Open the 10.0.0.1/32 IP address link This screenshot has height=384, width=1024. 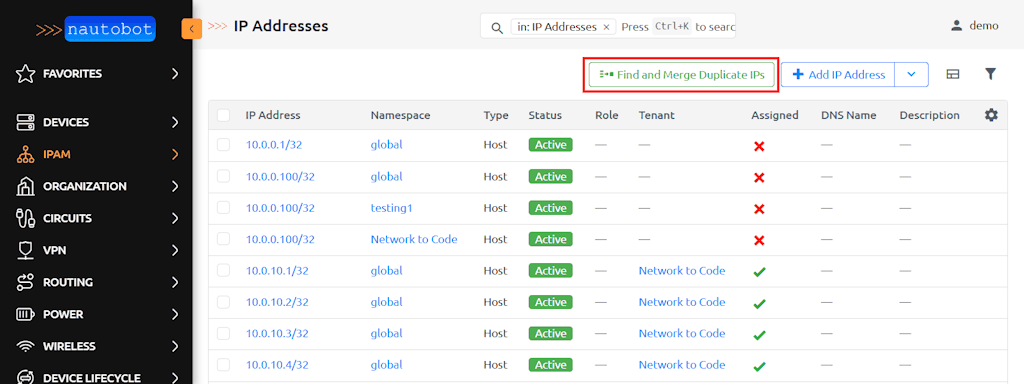pos(274,145)
